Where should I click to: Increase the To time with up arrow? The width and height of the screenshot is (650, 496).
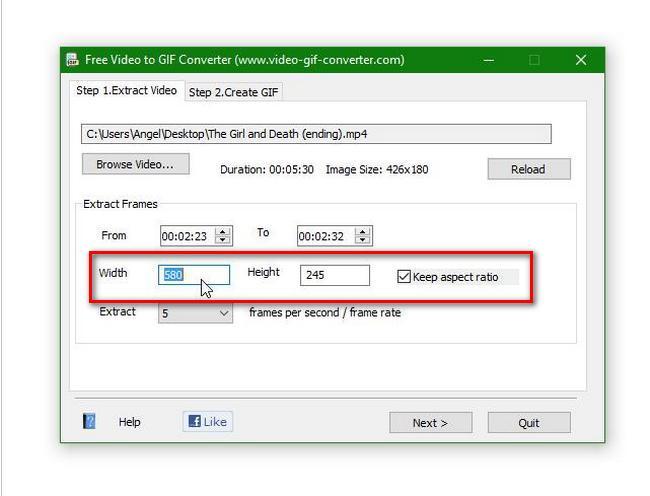[363, 232]
